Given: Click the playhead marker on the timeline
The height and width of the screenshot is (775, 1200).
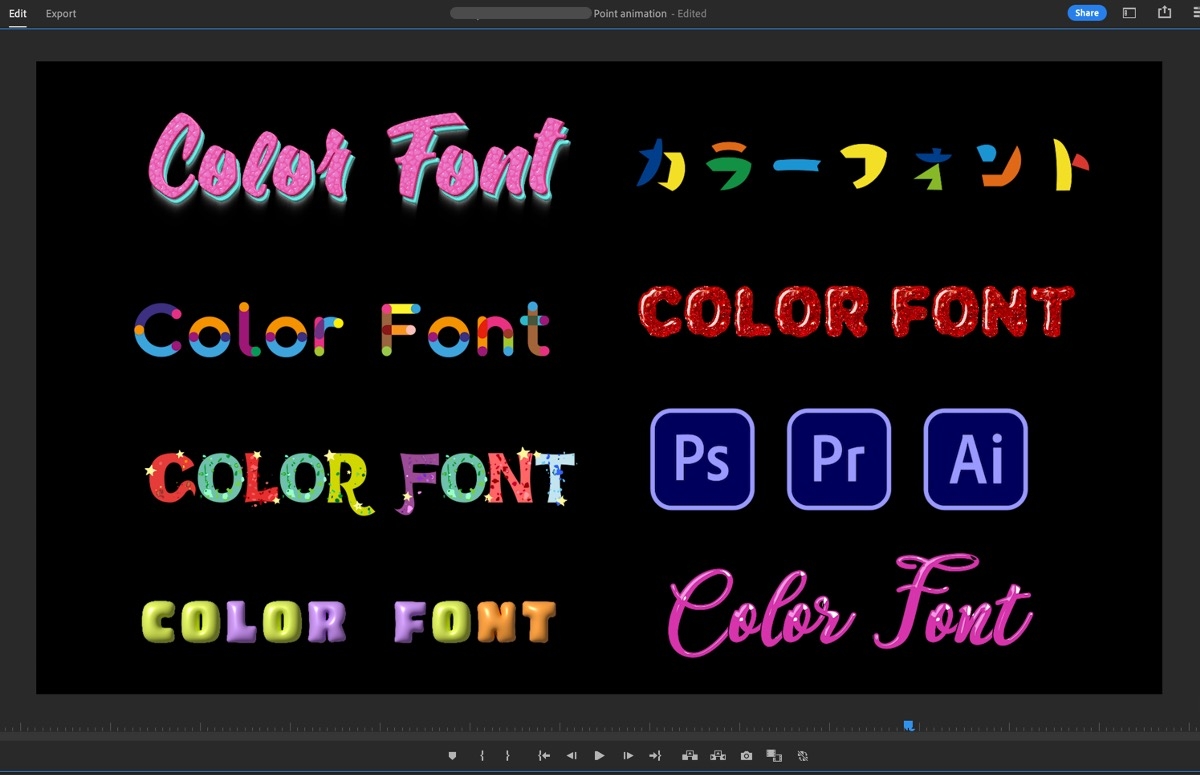Looking at the screenshot, I should 908,724.
